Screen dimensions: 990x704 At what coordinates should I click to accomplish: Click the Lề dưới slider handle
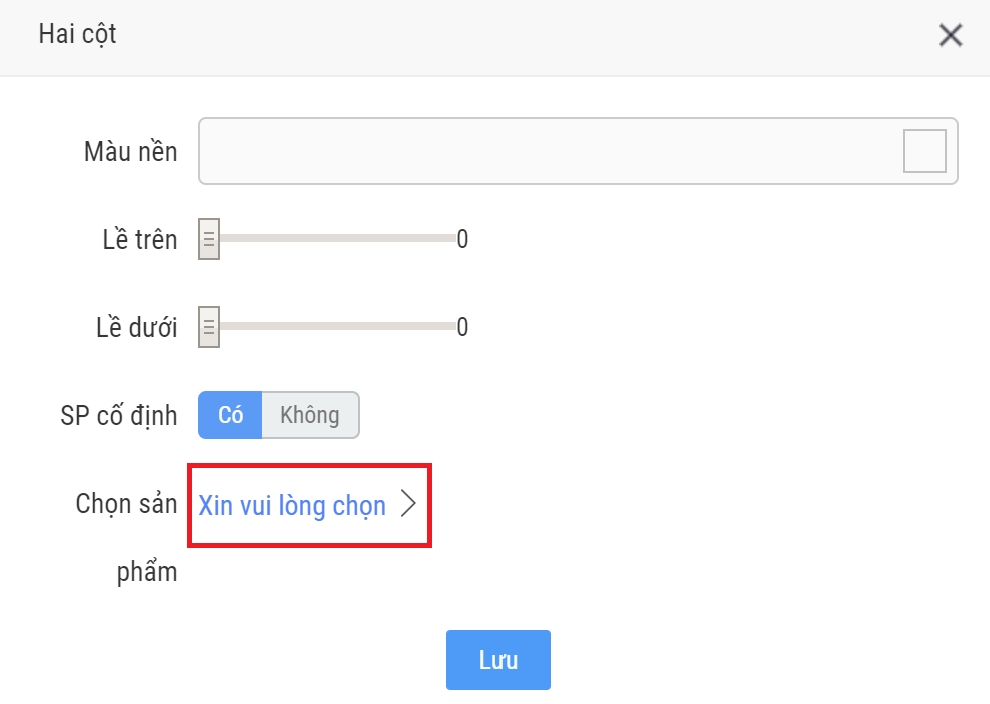click(x=209, y=327)
